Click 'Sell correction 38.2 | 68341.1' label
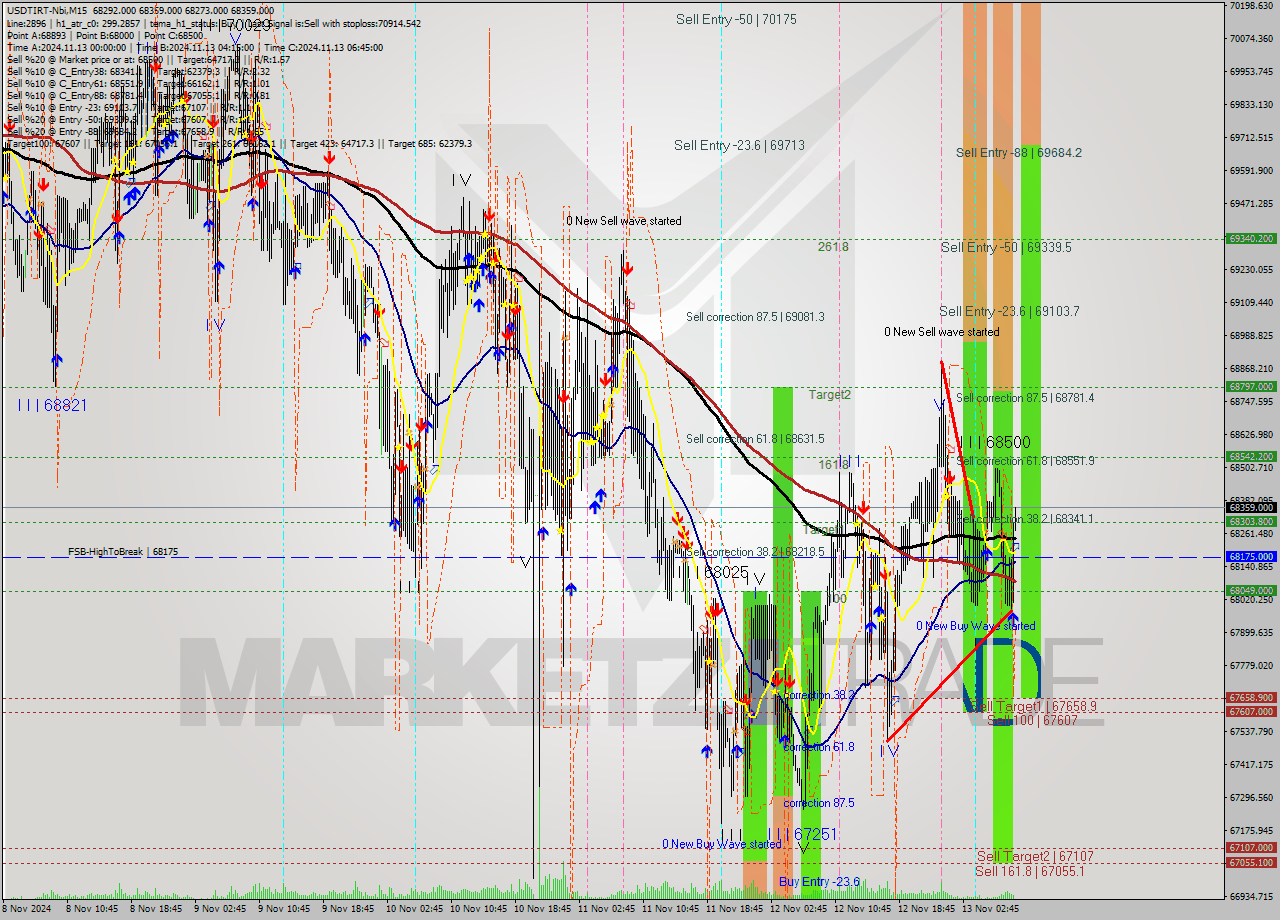This screenshot has height=920, width=1280. click(x=1026, y=519)
